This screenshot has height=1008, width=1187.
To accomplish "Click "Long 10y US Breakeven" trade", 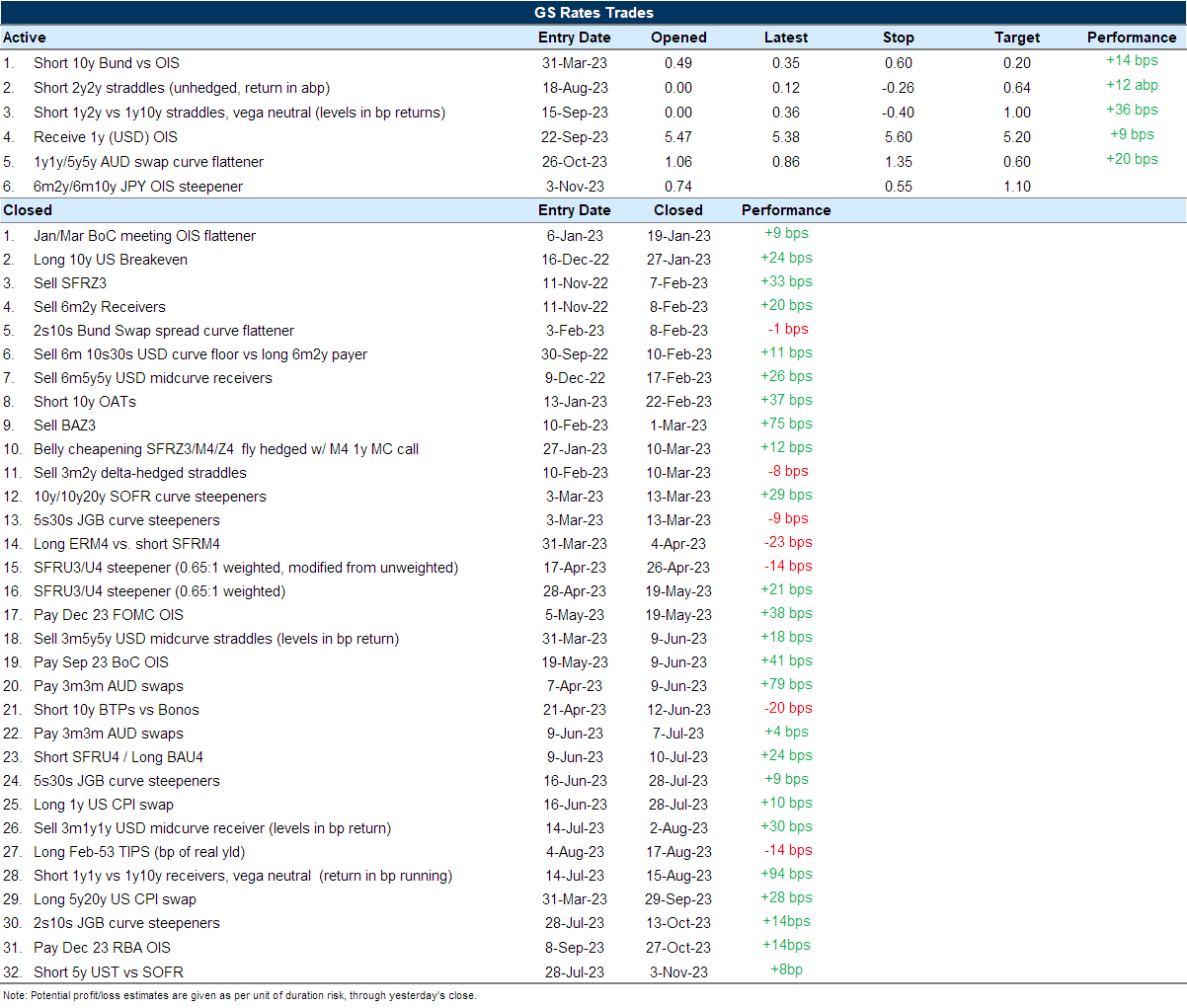I will pyautogui.click(x=111, y=260).
